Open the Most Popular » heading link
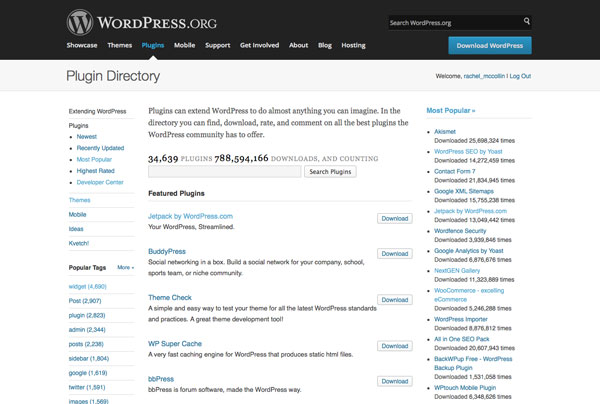This screenshot has height=404, width=600. [x=451, y=111]
